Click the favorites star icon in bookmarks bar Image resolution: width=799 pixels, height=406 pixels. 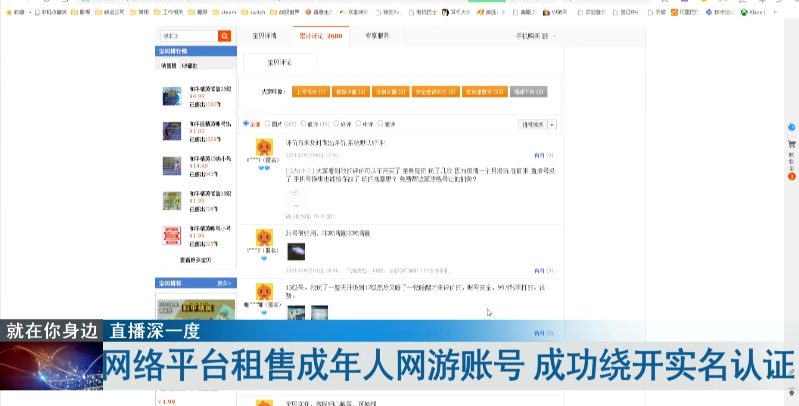9,12
